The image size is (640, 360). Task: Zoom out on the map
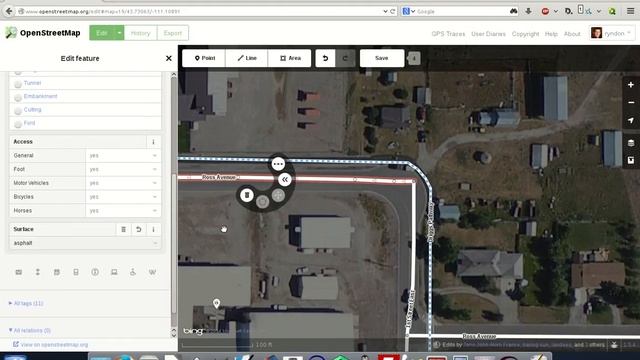pos(631,102)
